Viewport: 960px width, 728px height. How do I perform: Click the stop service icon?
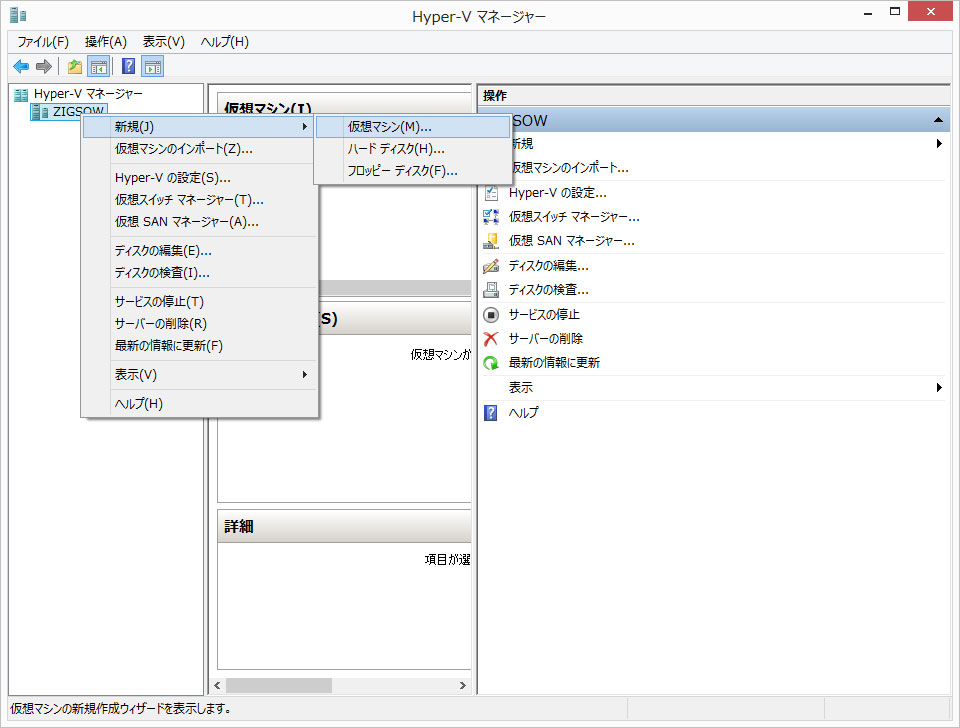(491, 315)
